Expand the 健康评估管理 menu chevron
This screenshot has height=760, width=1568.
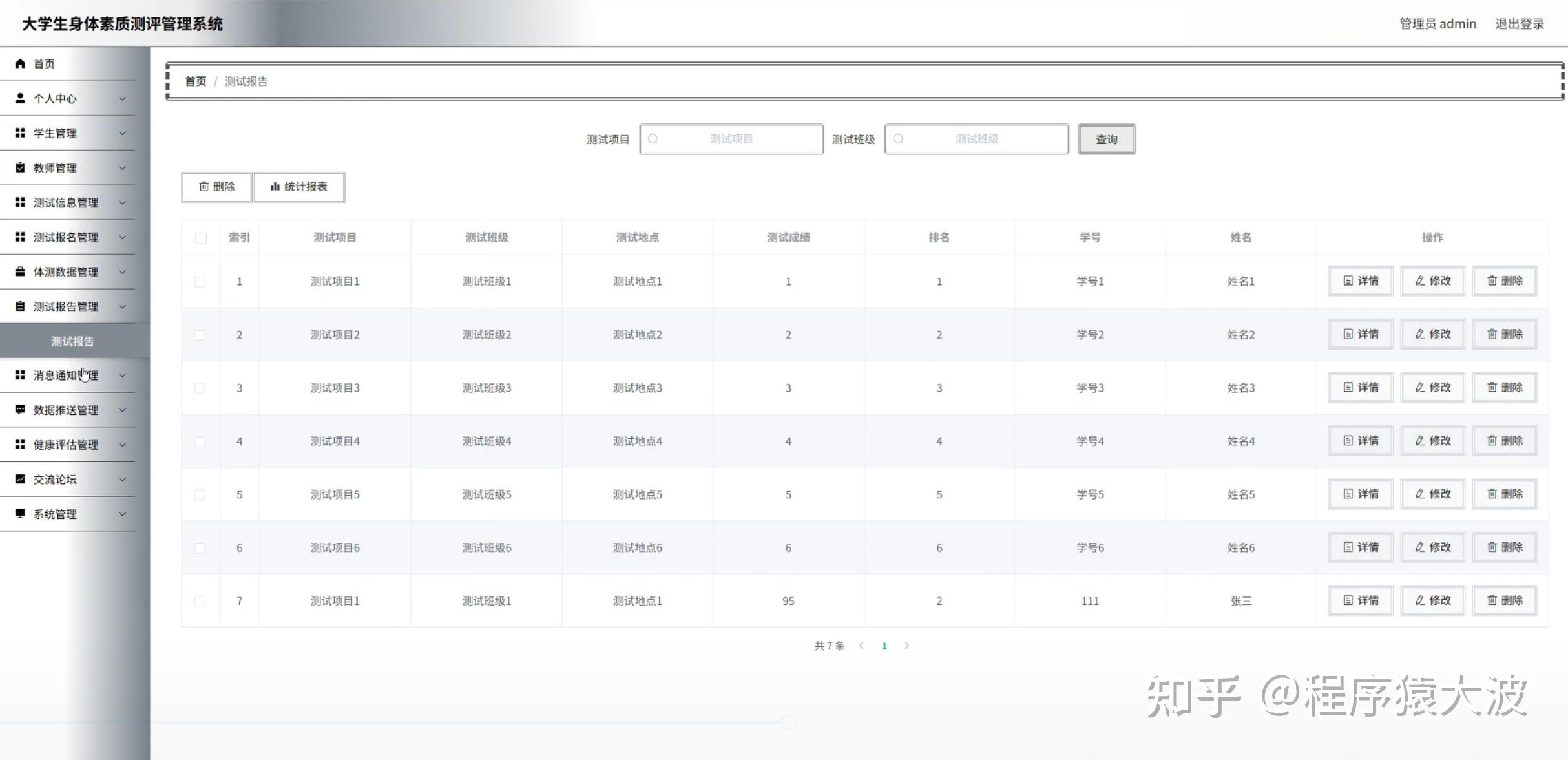click(x=122, y=445)
